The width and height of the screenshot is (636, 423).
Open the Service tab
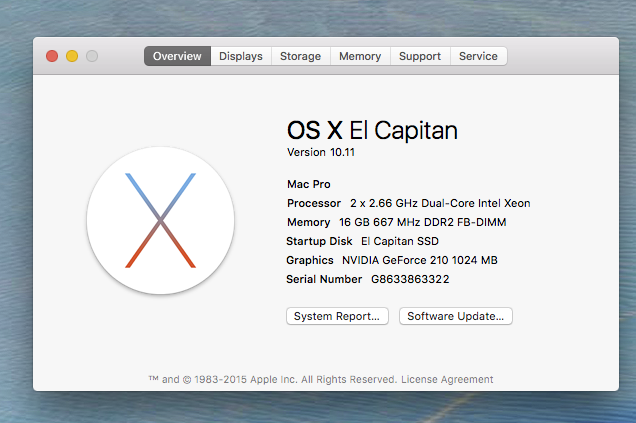478,56
